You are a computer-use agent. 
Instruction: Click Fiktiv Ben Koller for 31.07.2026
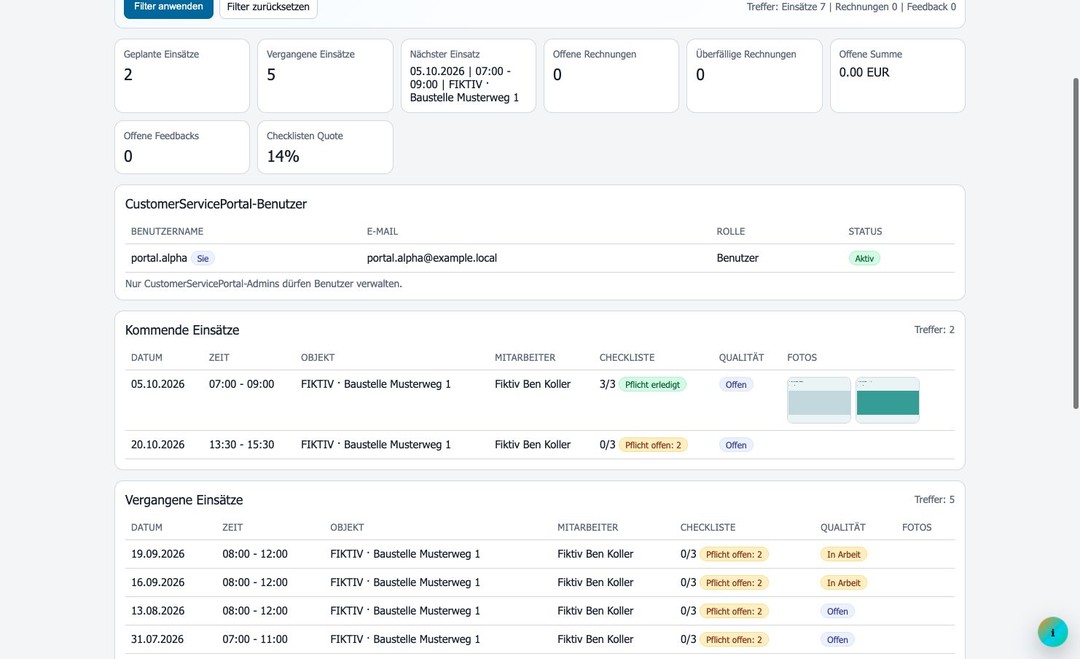tap(595, 639)
